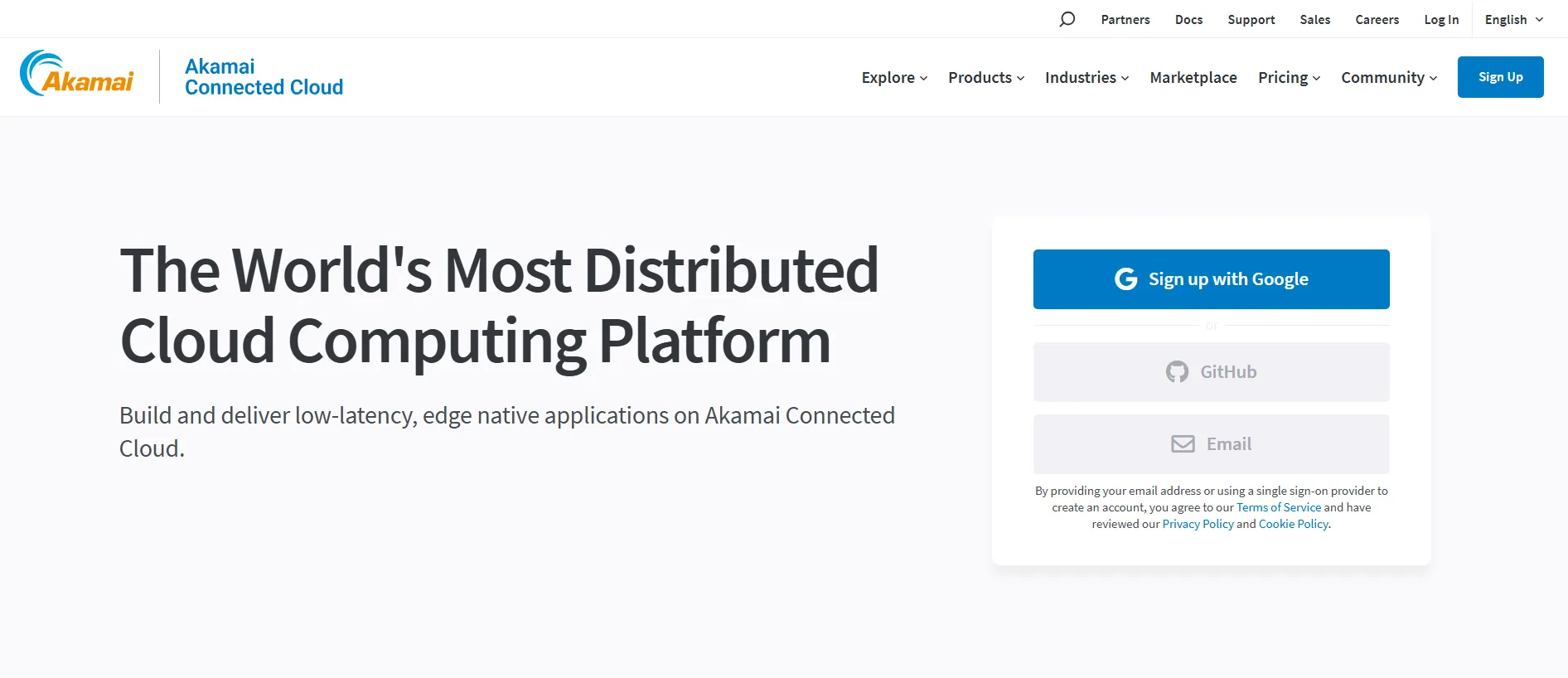
Task: Open the Terms of Service link
Action: point(1279,507)
